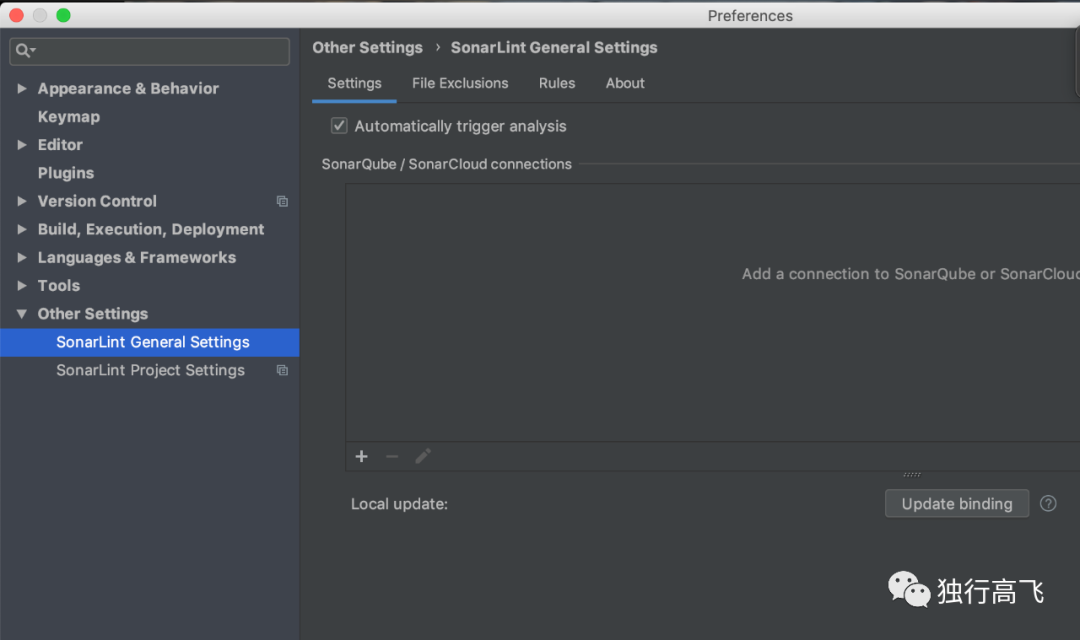Expand the Version Control arrow

coord(22,201)
